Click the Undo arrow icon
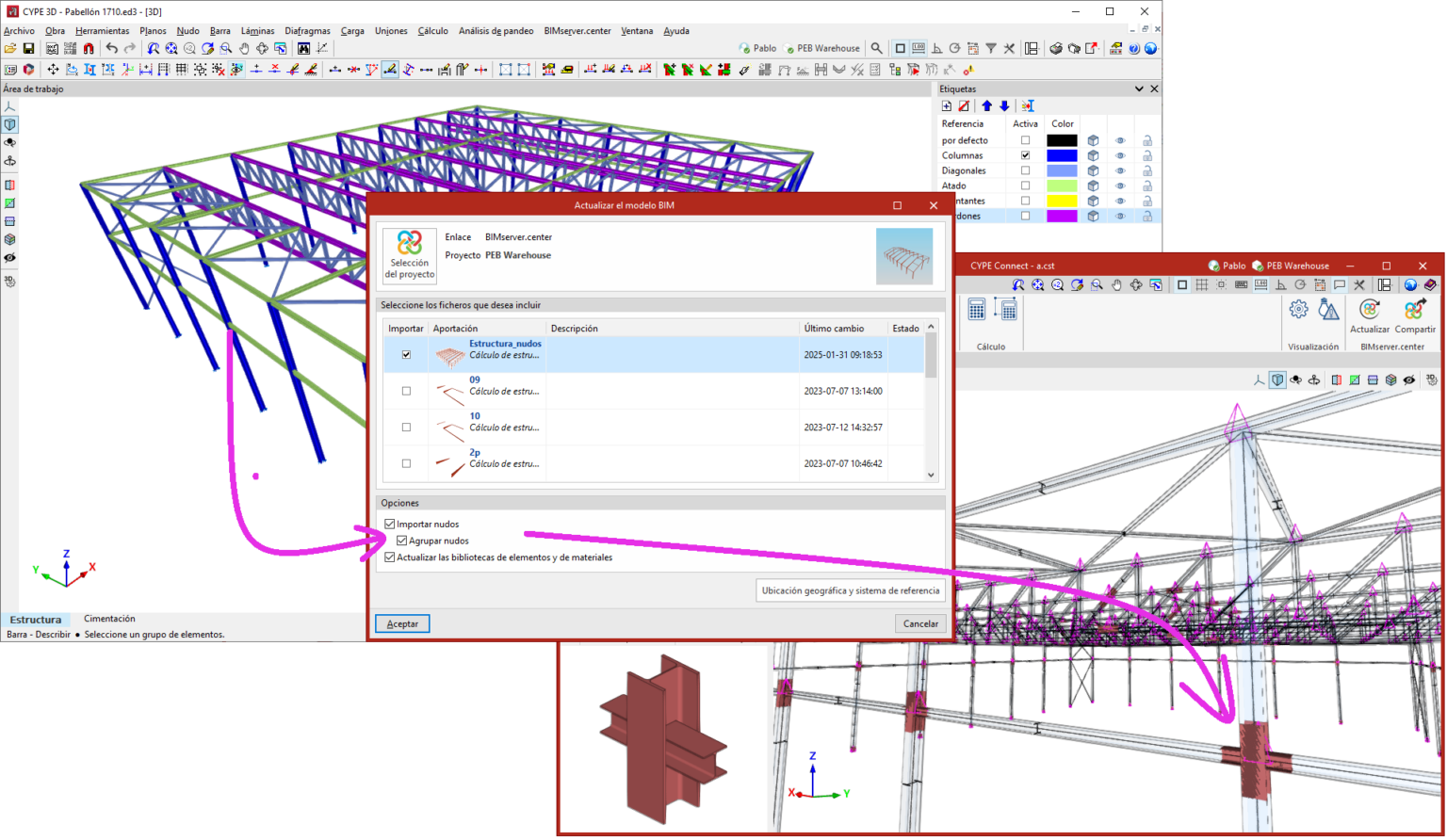 click(x=112, y=48)
